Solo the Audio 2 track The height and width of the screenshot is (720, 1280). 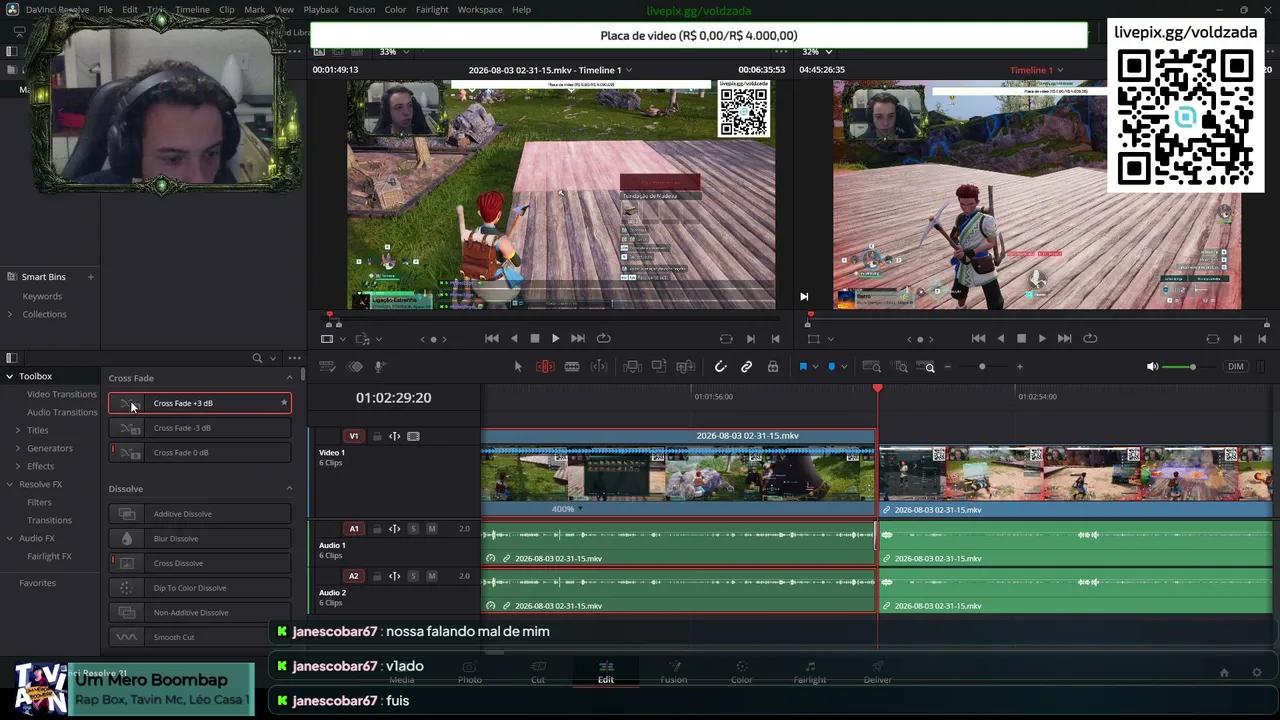(x=413, y=576)
